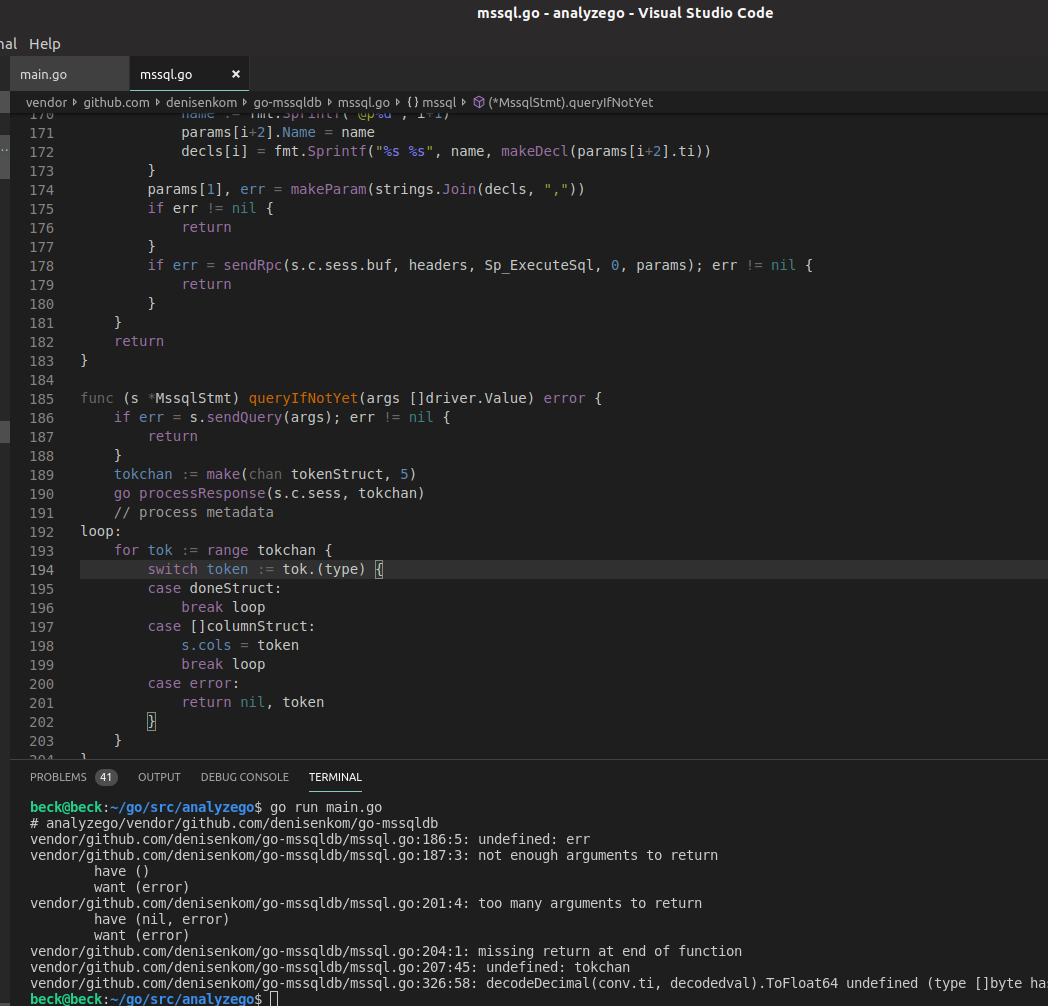Open the OUTPUT panel

(159, 777)
